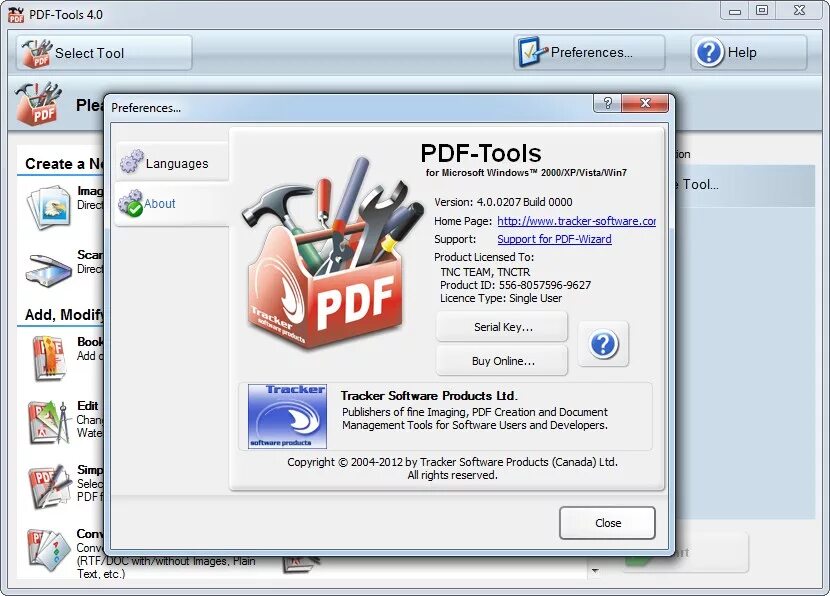This screenshot has width=830, height=596.
Task: Click the Create a New heading in main window
Action: [64, 164]
